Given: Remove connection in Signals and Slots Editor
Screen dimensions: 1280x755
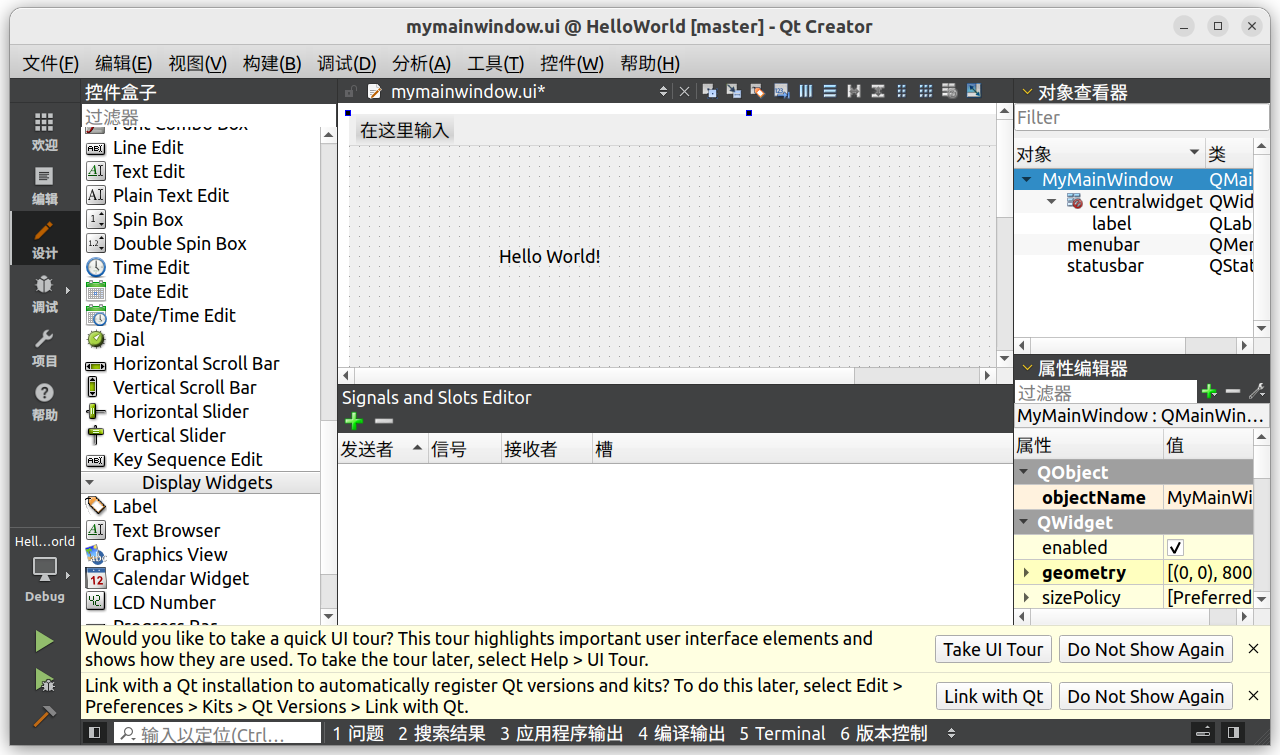Looking at the screenshot, I should pos(383,421).
